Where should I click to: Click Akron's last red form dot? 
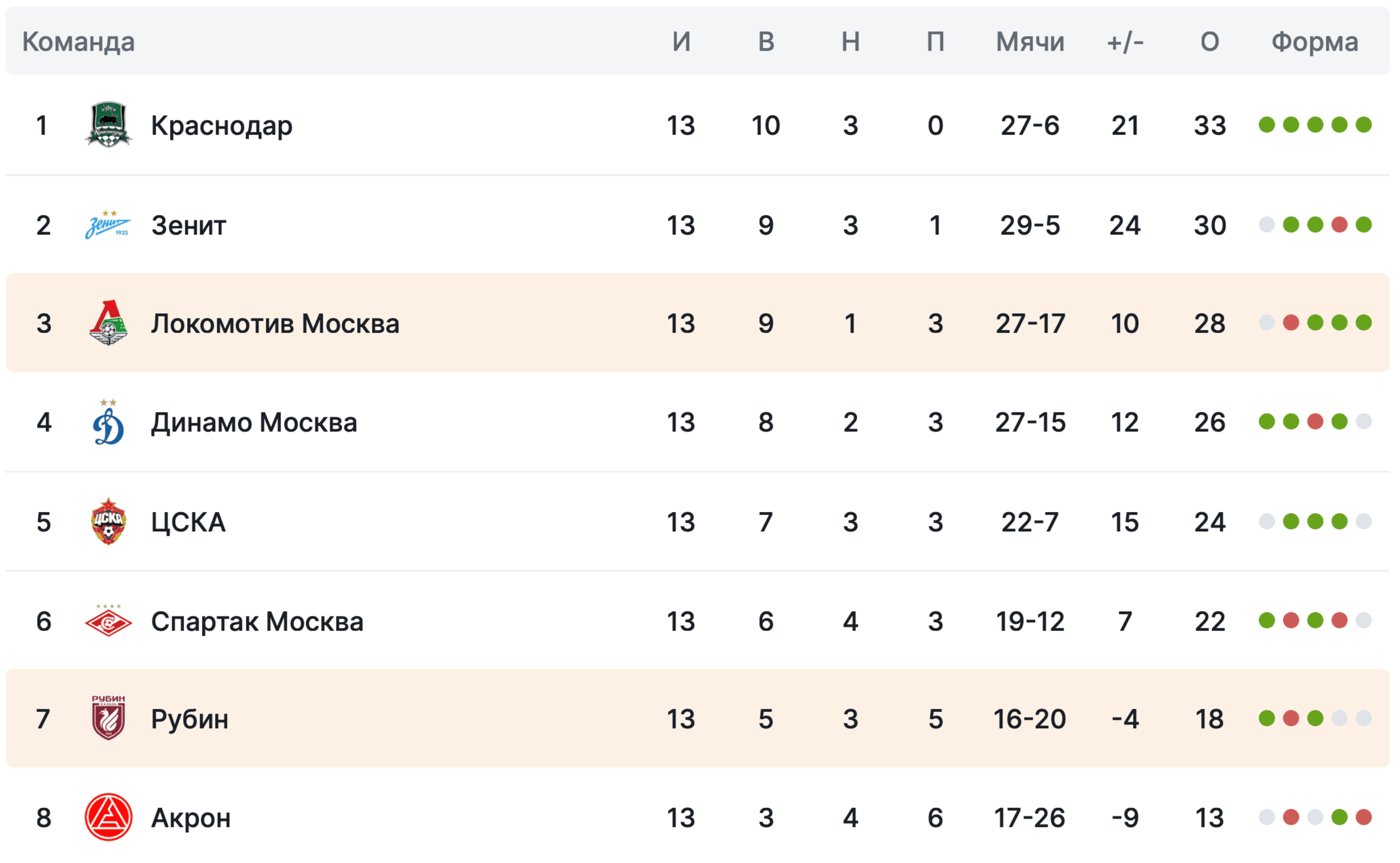coord(1364,818)
